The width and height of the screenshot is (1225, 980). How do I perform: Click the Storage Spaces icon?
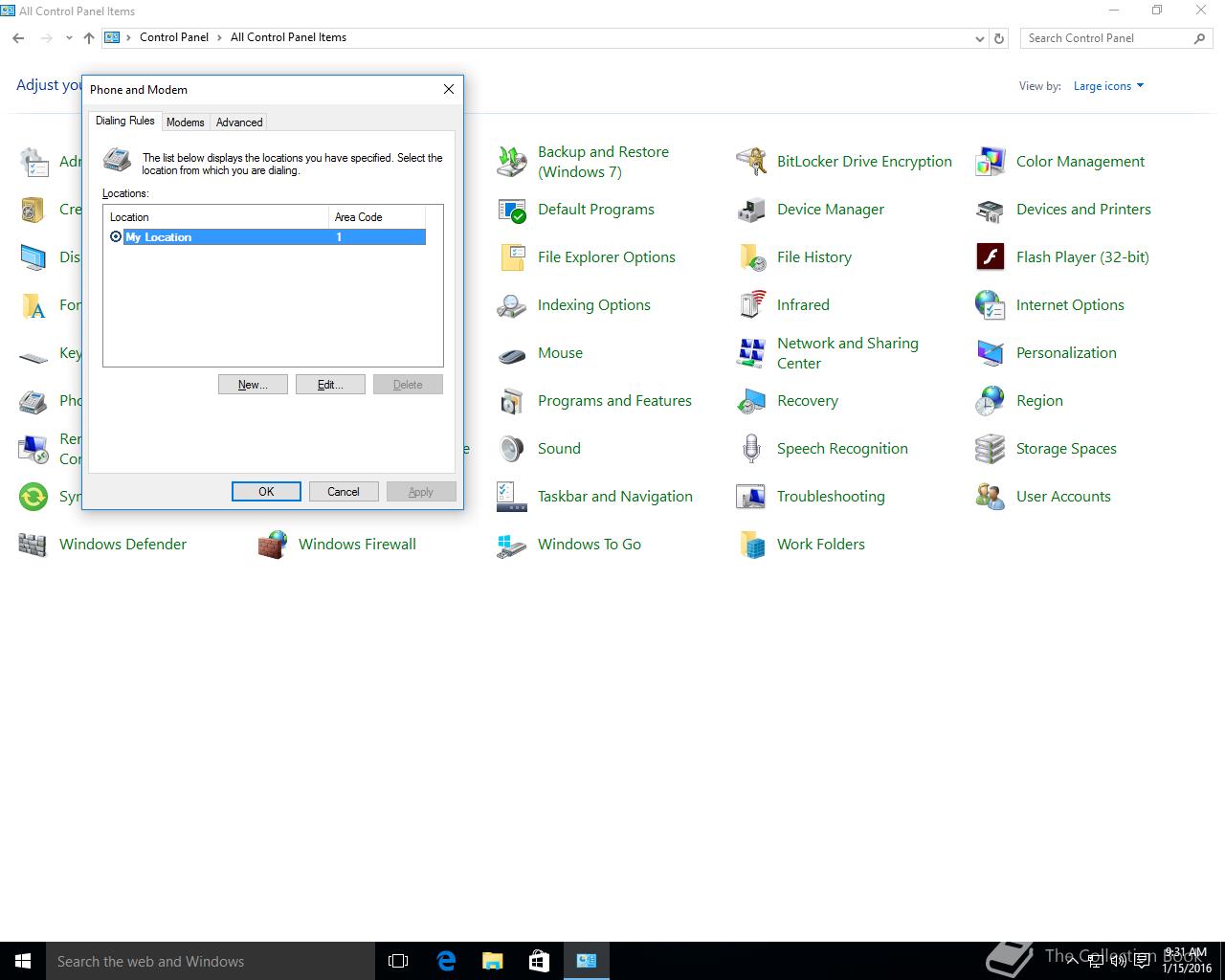[x=991, y=449]
